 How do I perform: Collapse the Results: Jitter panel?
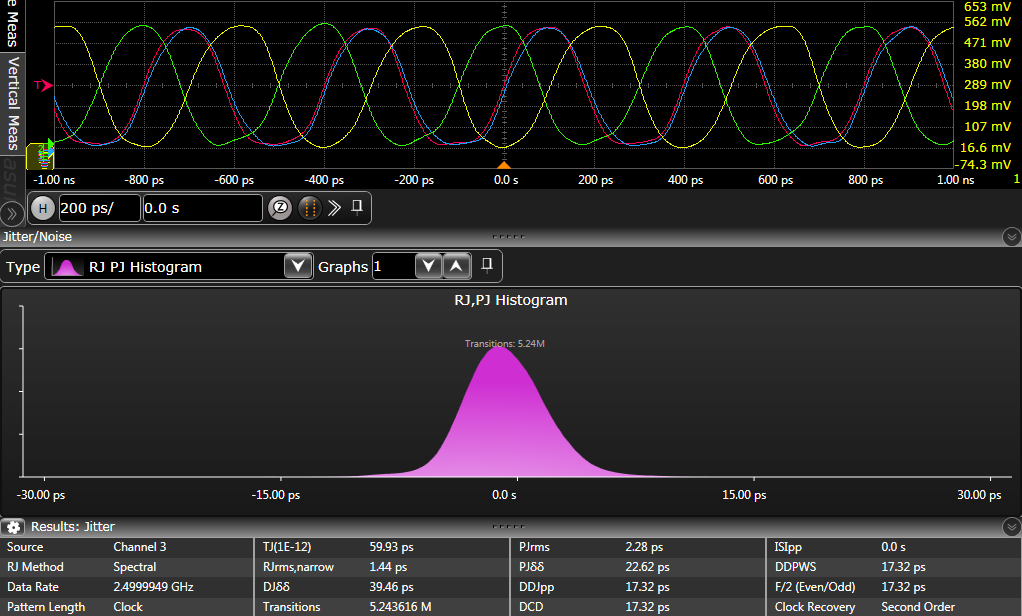click(1010, 527)
